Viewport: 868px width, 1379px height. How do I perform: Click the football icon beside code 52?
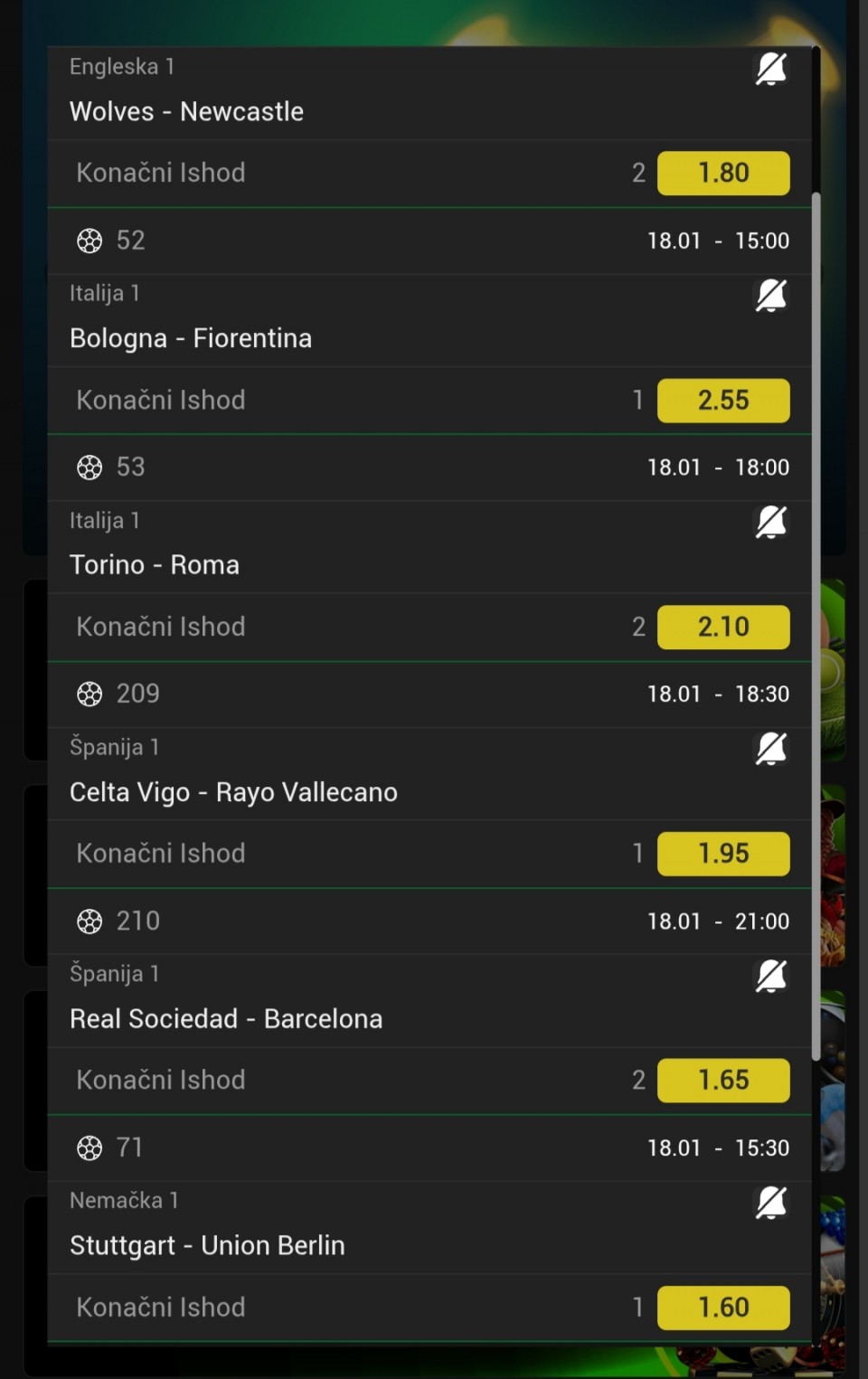click(x=90, y=241)
